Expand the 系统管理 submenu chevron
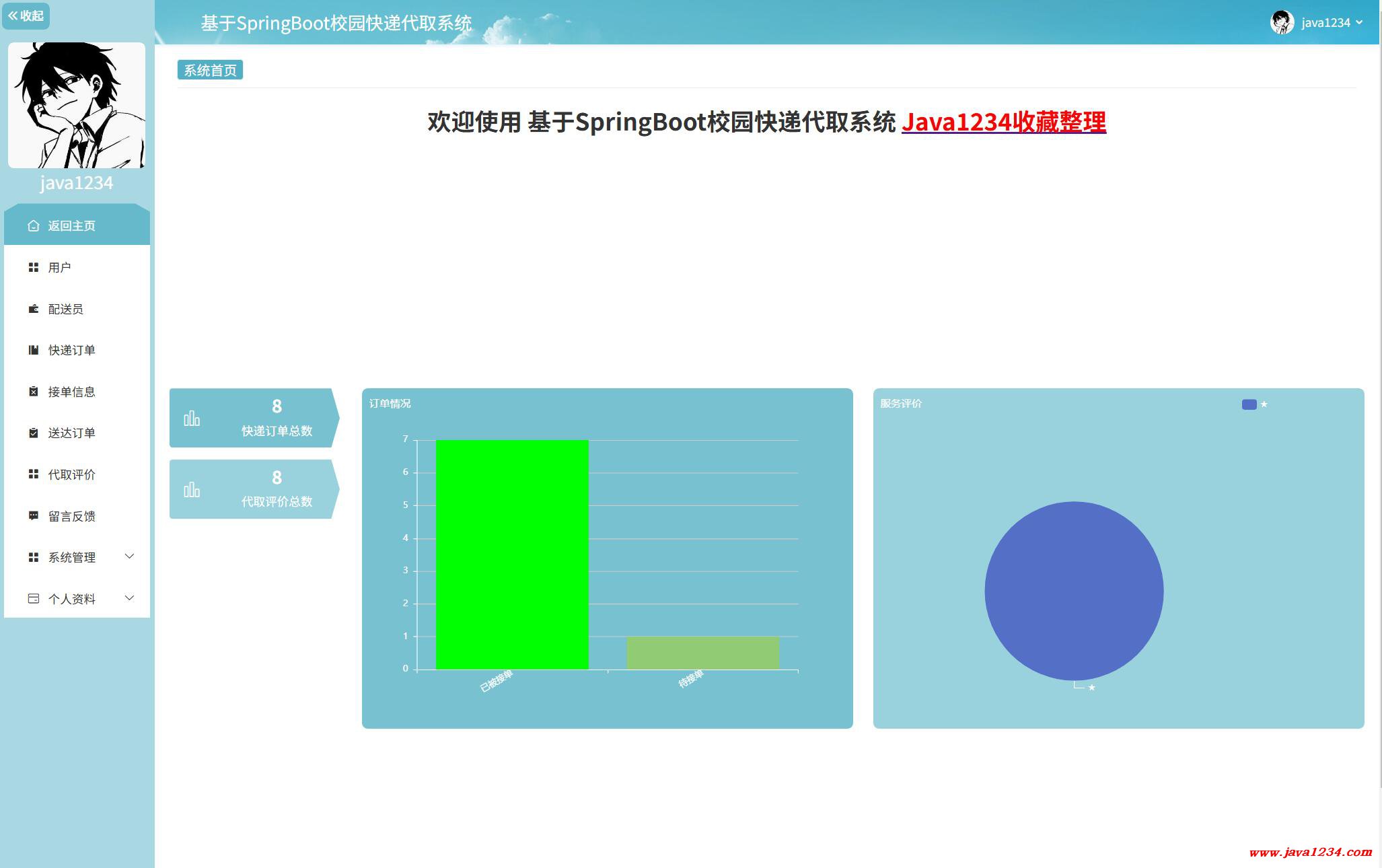Viewport: 1382px width, 868px height. (x=130, y=556)
